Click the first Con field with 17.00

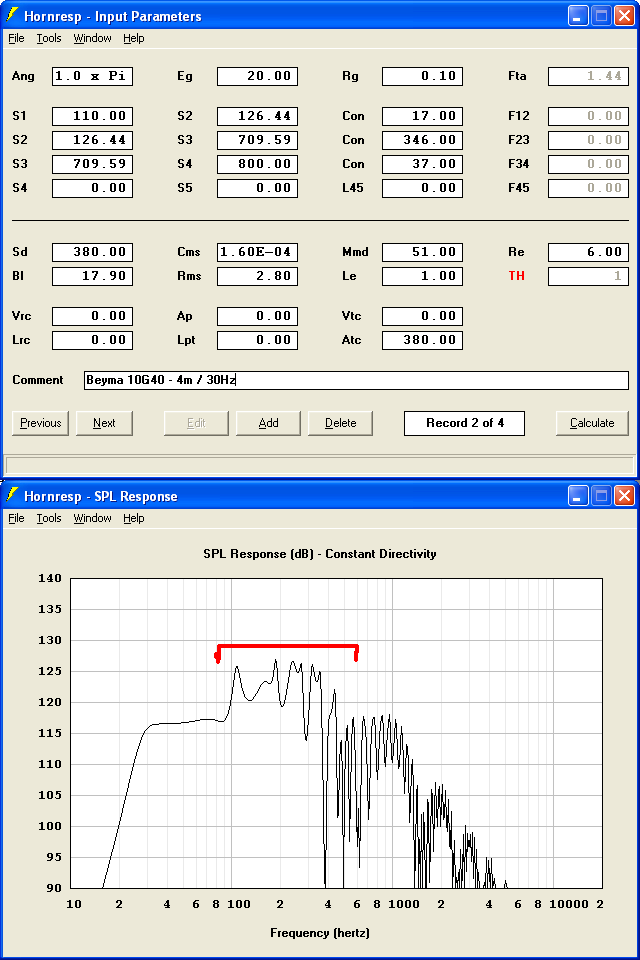423,116
